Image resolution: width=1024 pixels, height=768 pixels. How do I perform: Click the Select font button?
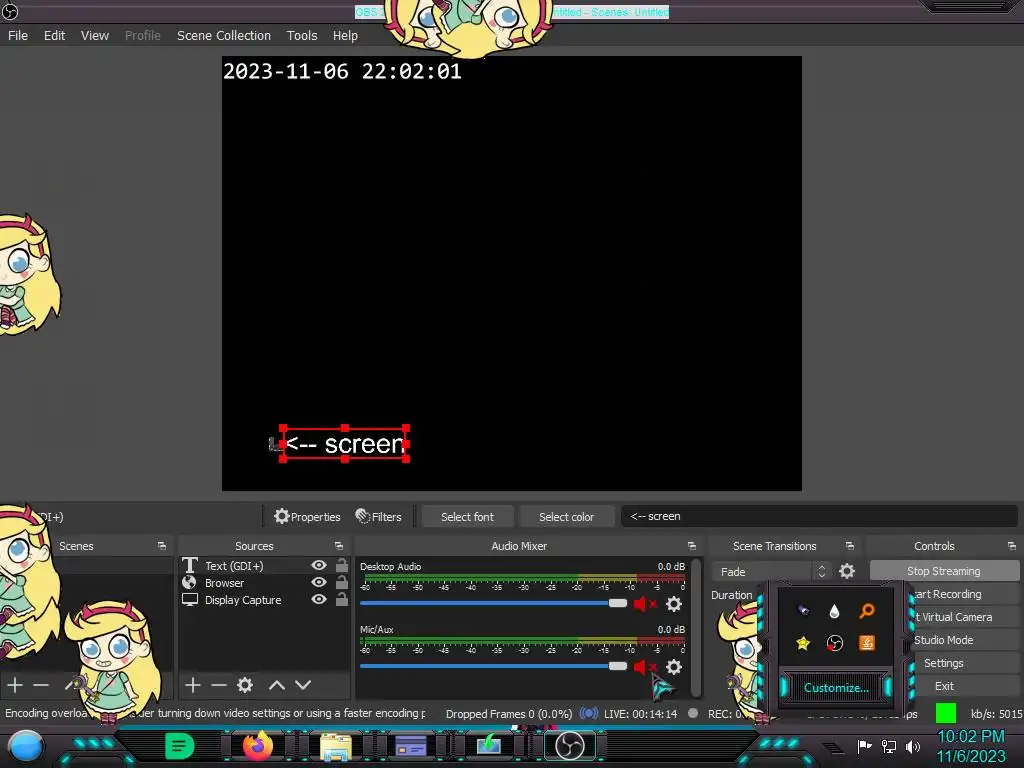[468, 517]
